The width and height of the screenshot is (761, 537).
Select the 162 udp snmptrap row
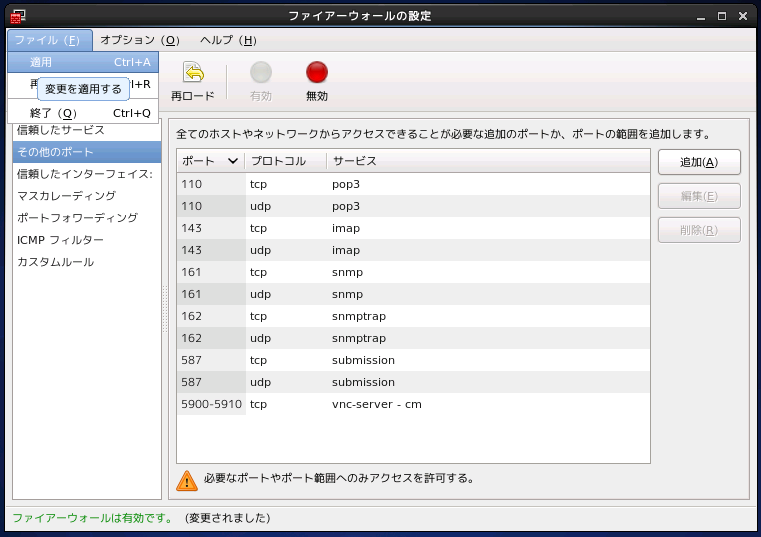point(414,338)
